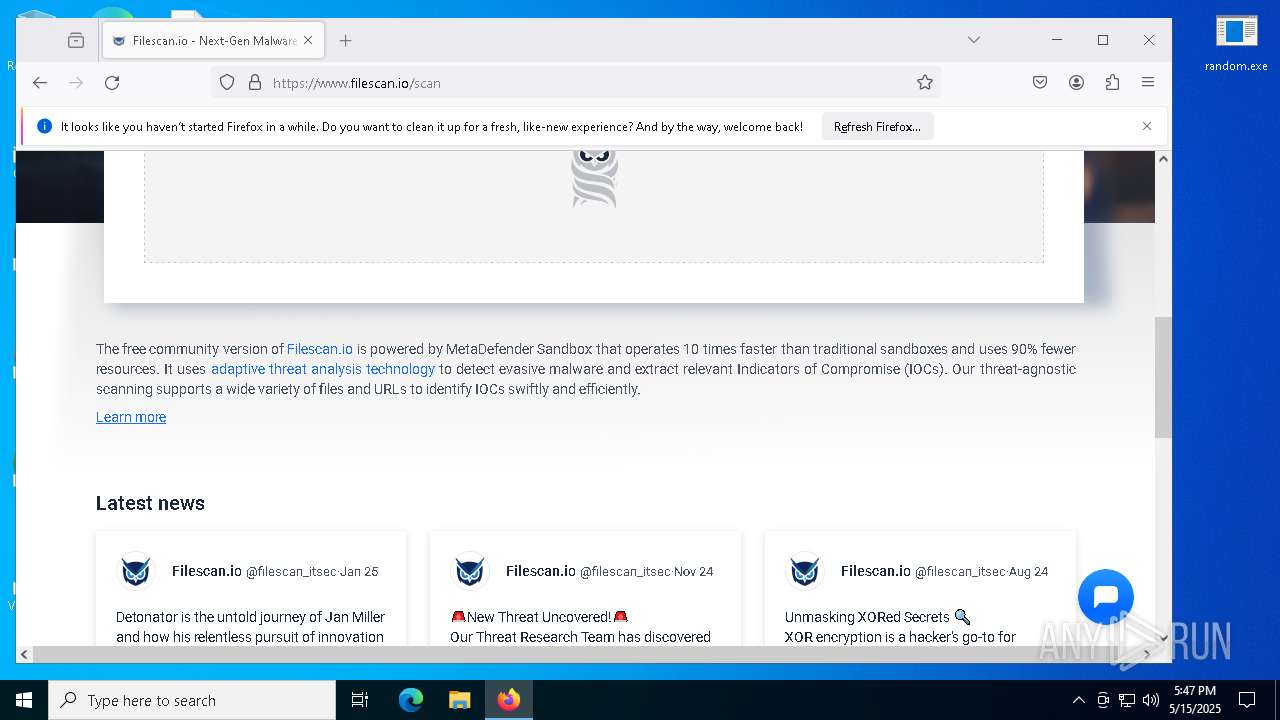Open the clock and date flyout
This screenshot has height=720, width=1280.
pos(1195,700)
